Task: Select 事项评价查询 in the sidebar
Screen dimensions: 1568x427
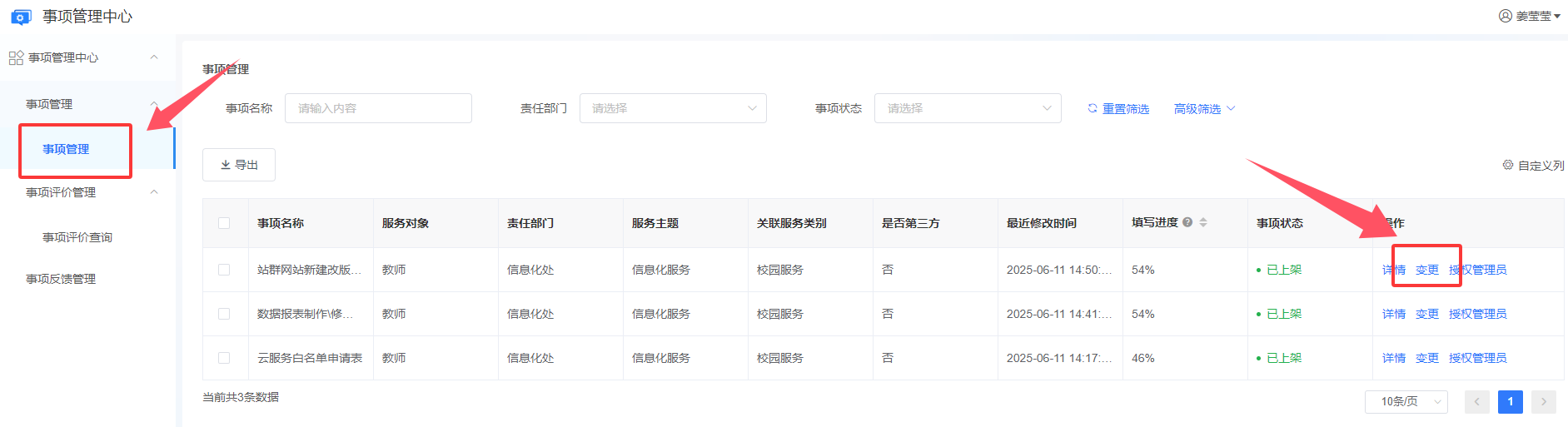Action: coord(77,237)
